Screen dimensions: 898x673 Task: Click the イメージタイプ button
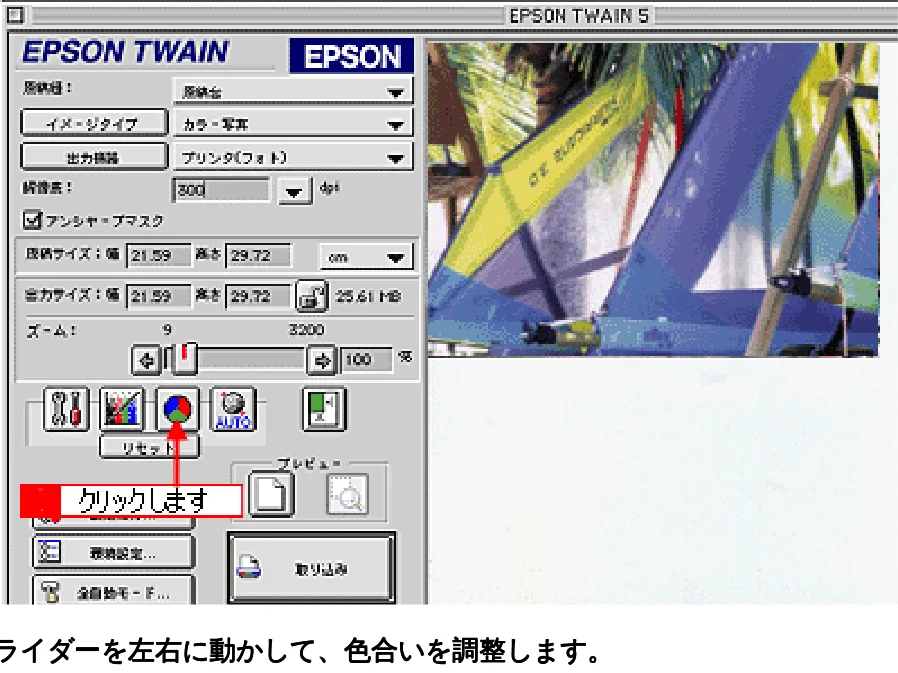tap(94, 124)
